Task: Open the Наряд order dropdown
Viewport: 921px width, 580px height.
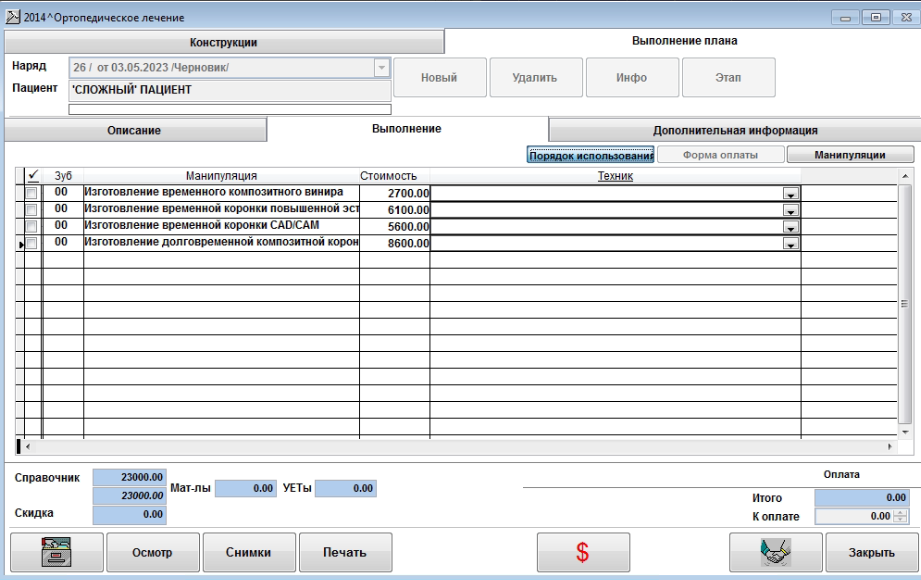Action: (x=380, y=67)
